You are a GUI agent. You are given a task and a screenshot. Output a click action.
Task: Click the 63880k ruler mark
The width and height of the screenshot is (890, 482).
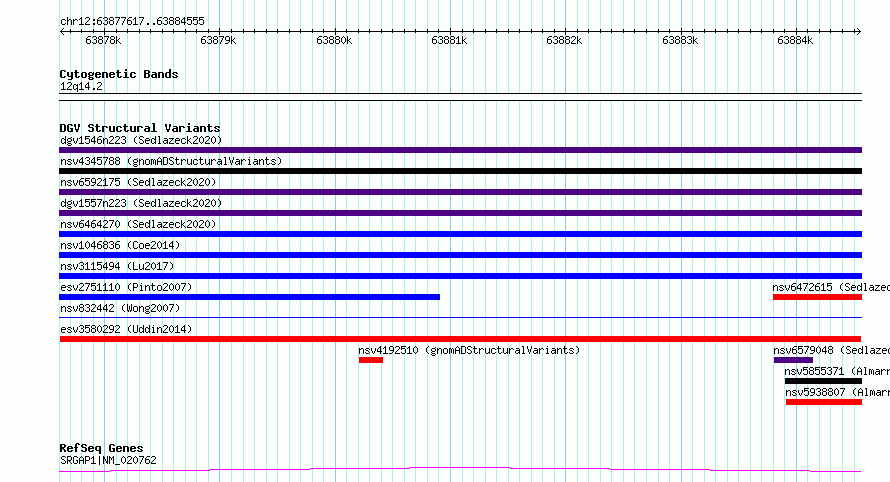click(334, 40)
